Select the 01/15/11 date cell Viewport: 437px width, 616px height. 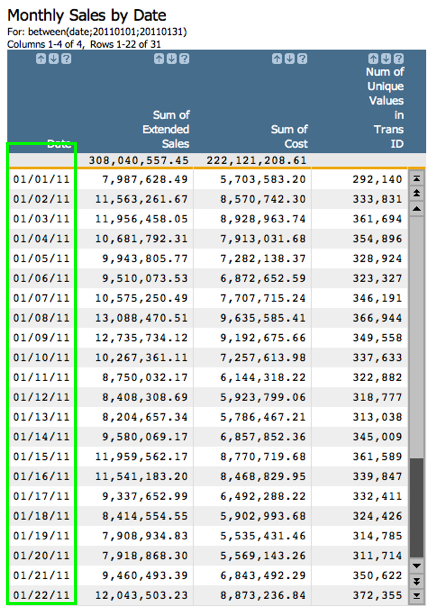41,456
